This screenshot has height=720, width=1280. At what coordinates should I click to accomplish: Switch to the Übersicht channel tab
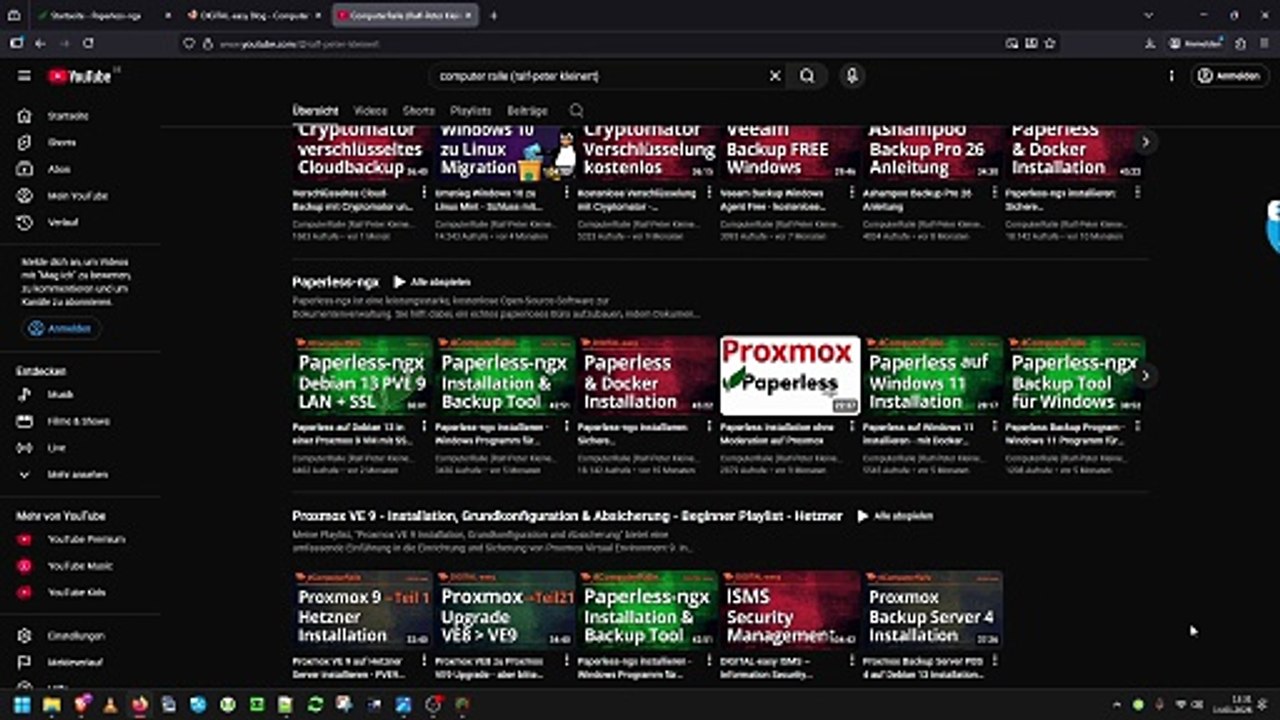click(x=315, y=111)
